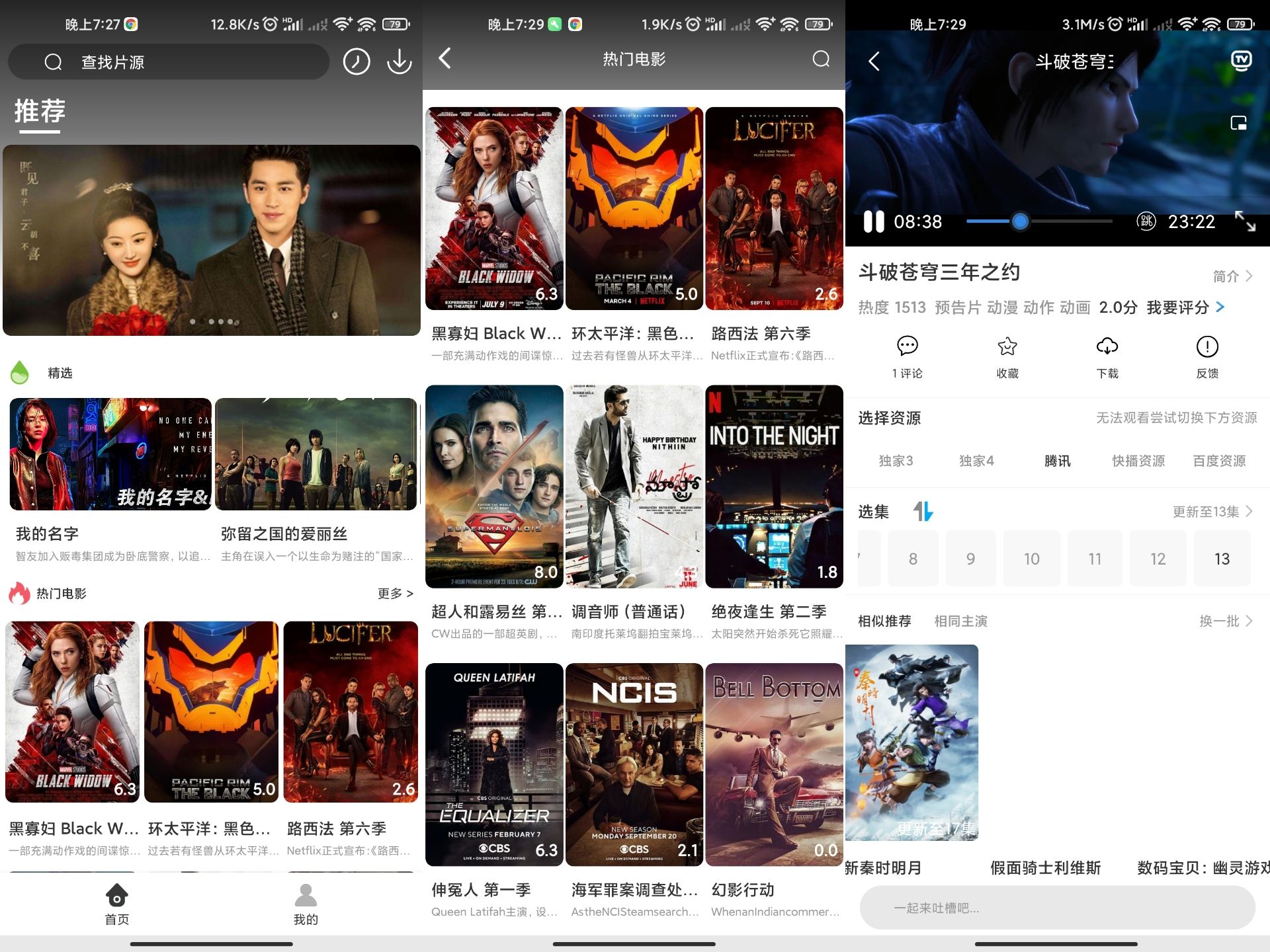Open featured drama banner image
The width and height of the screenshot is (1270, 952).
pyautogui.click(x=212, y=240)
